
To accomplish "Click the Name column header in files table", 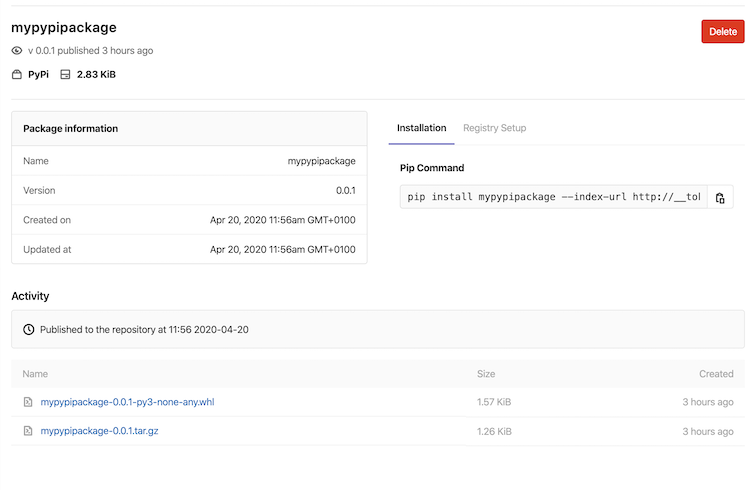I will 35,374.
